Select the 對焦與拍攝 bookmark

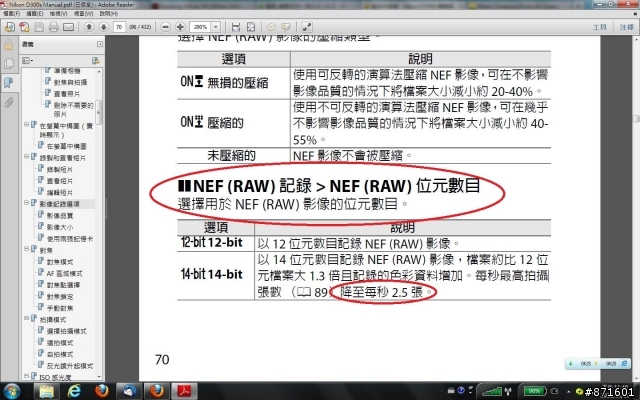pyautogui.click(x=70, y=82)
